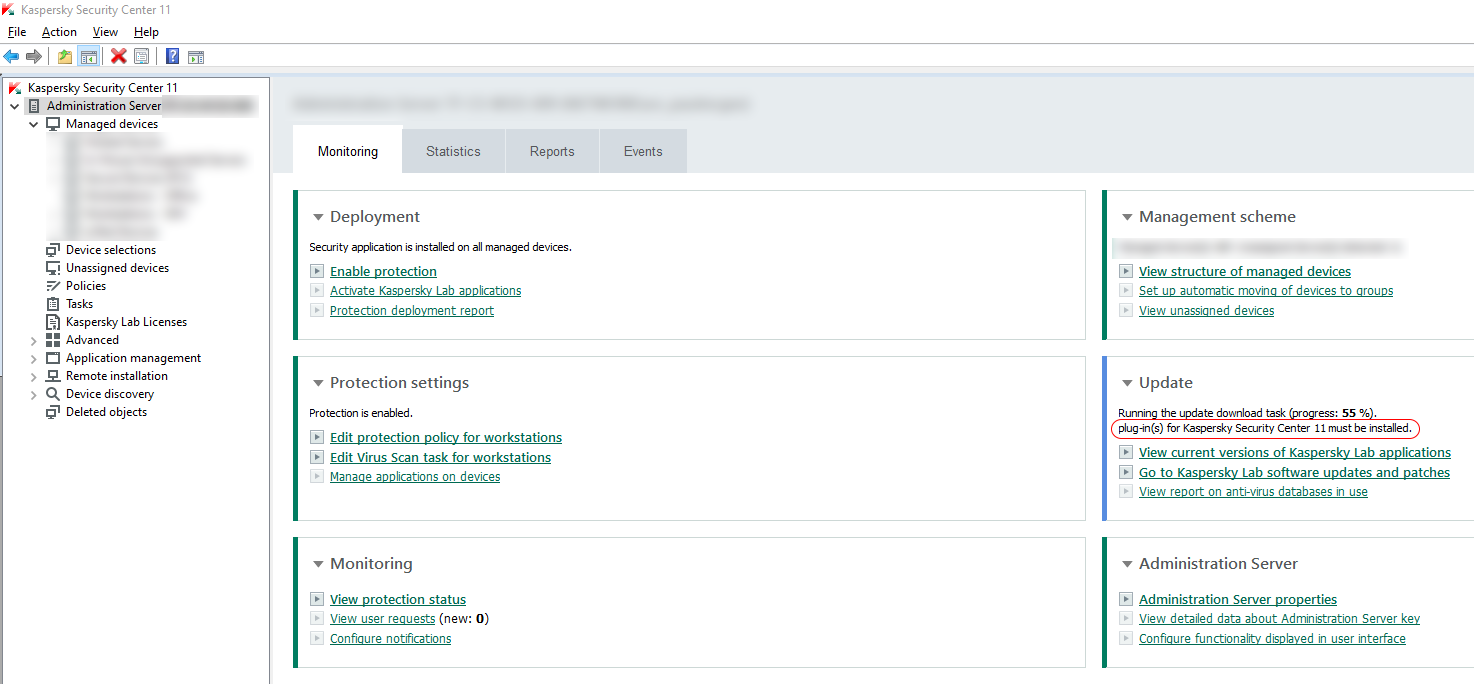Click Edit protection policy for workstations

tap(446, 437)
